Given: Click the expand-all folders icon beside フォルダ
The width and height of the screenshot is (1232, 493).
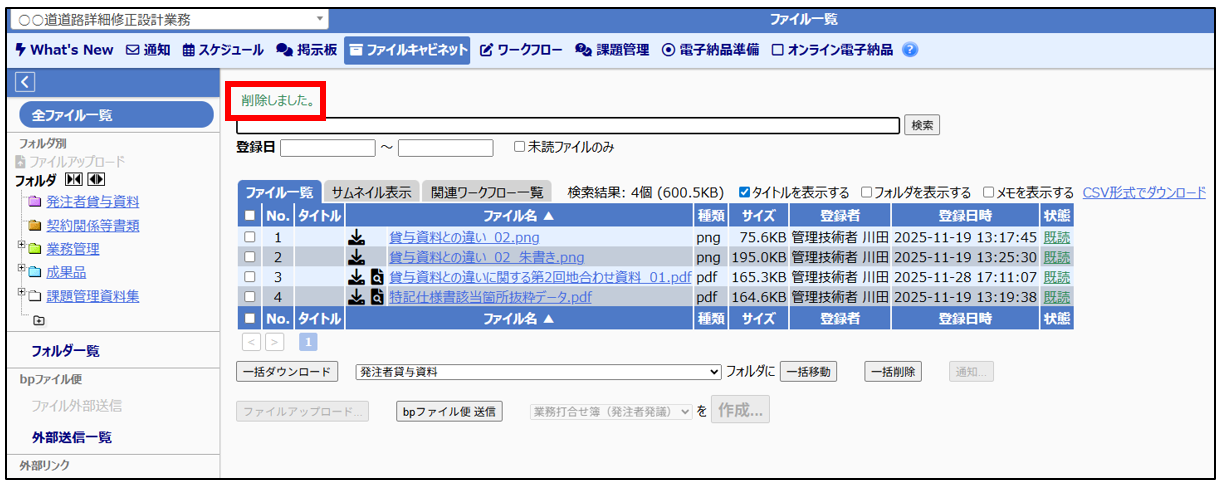Looking at the screenshot, I should coord(96,181).
